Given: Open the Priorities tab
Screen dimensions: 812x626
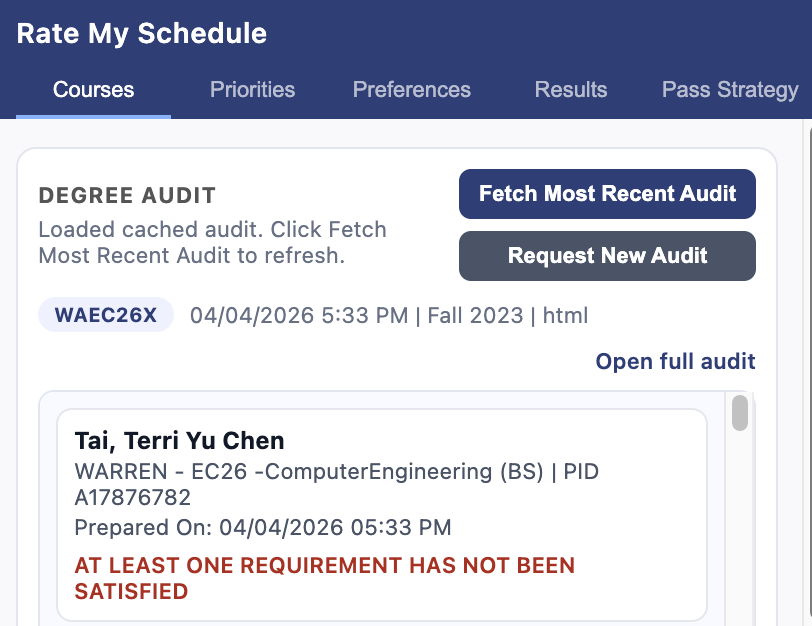Looking at the screenshot, I should pos(252,89).
